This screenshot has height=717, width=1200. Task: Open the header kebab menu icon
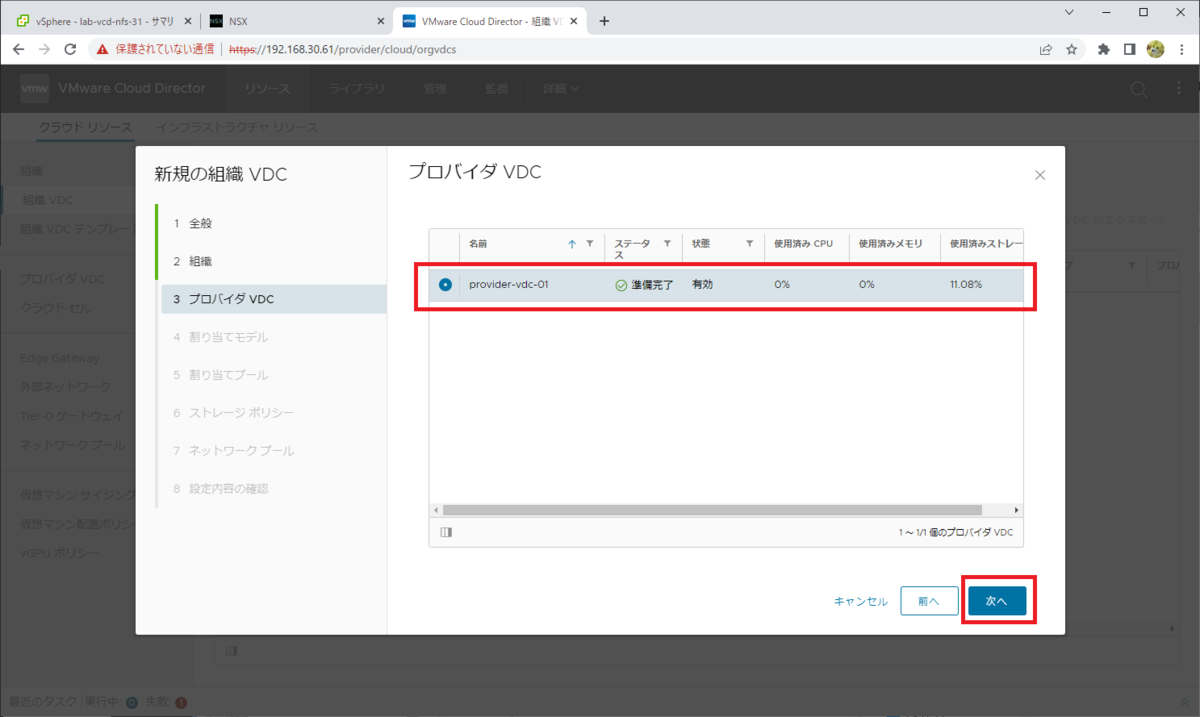tap(1180, 89)
